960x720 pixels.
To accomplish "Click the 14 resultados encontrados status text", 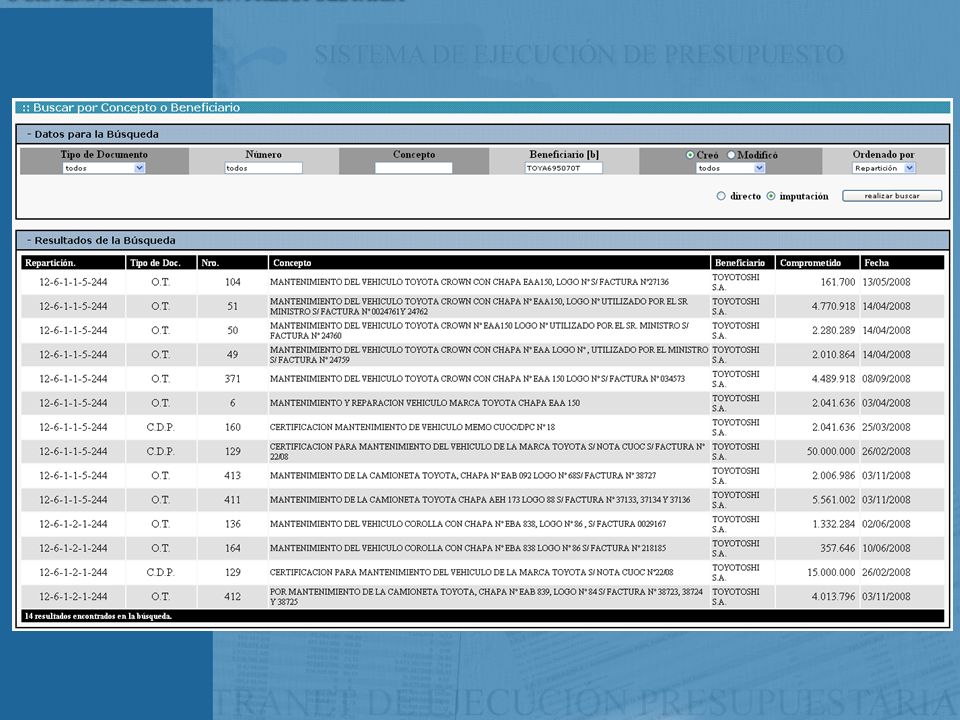I will (x=98, y=617).
